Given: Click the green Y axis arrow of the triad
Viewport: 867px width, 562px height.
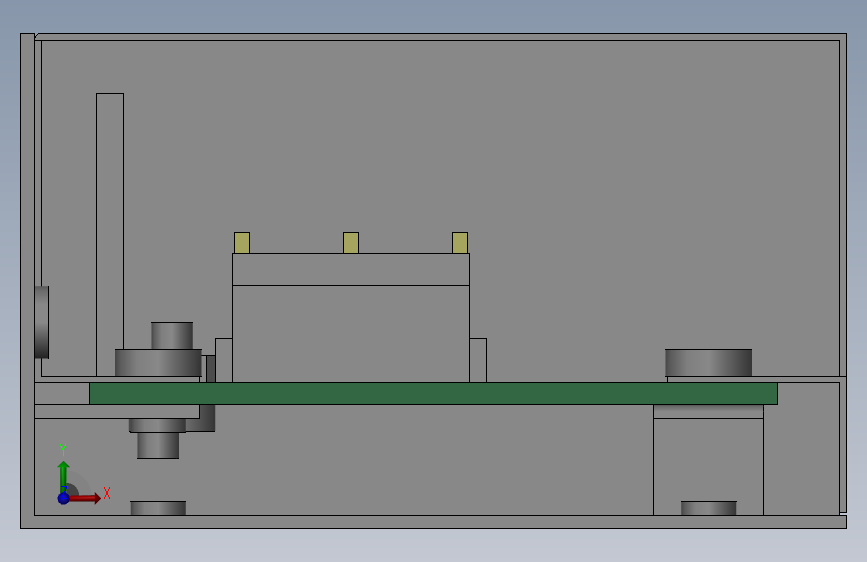Looking at the screenshot, I should click(63, 475).
